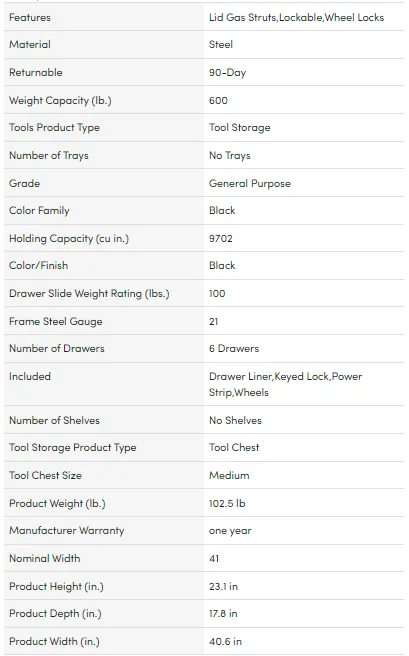
Task: Click the Material value Steel
Action: (221, 44)
